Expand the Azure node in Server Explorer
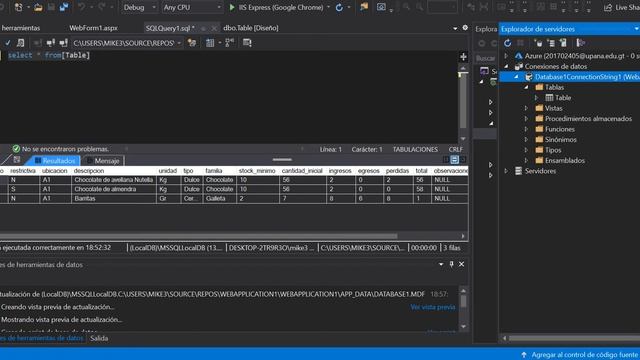The image size is (640, 360). click(x=506, y=56)
